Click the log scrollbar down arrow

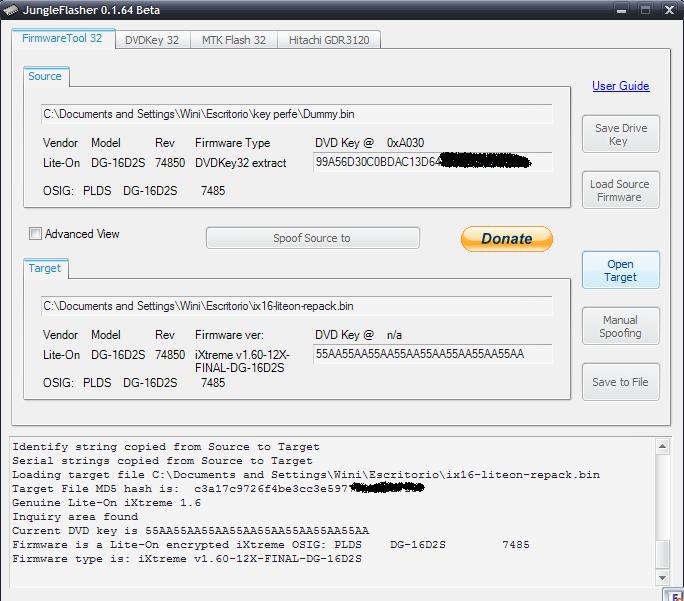coord(662,577)
